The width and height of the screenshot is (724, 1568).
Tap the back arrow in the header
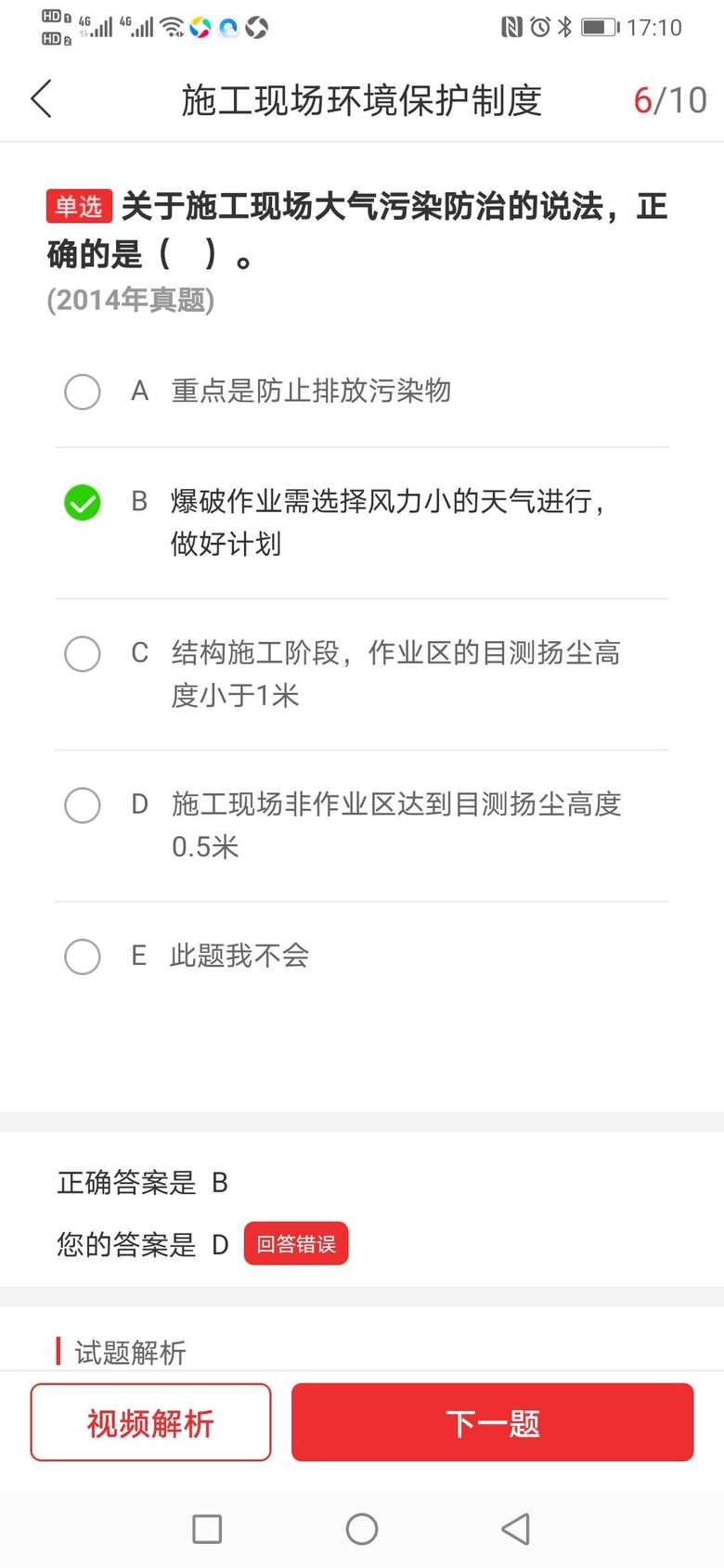[42, 99]
